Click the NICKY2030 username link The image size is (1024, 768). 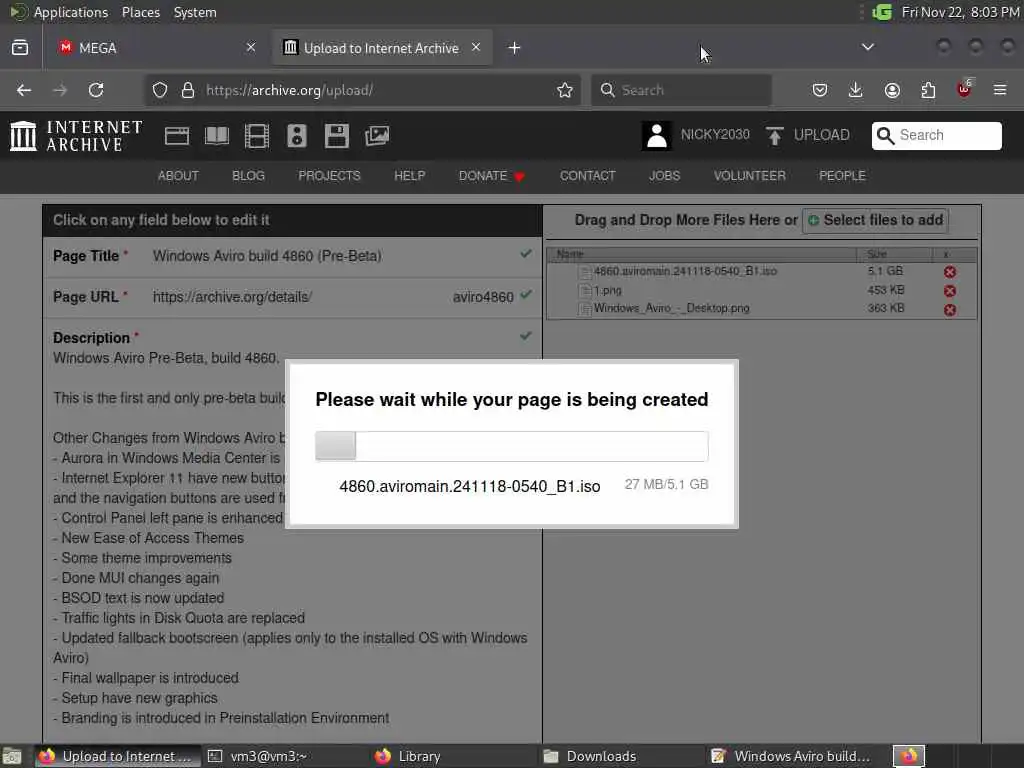click(715, 135)
